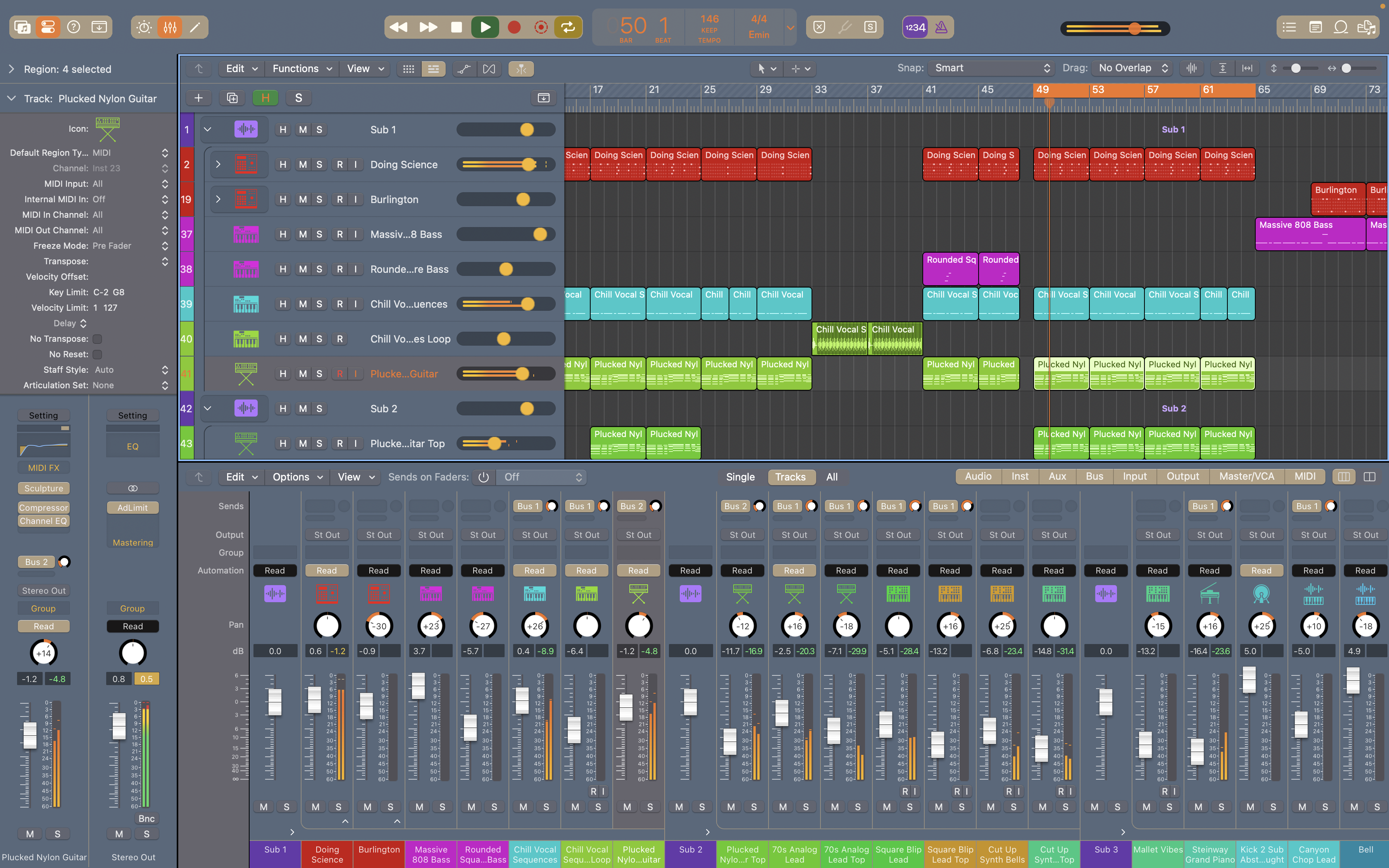Collapse the Sub 1 track stack

tap(208, 130)
